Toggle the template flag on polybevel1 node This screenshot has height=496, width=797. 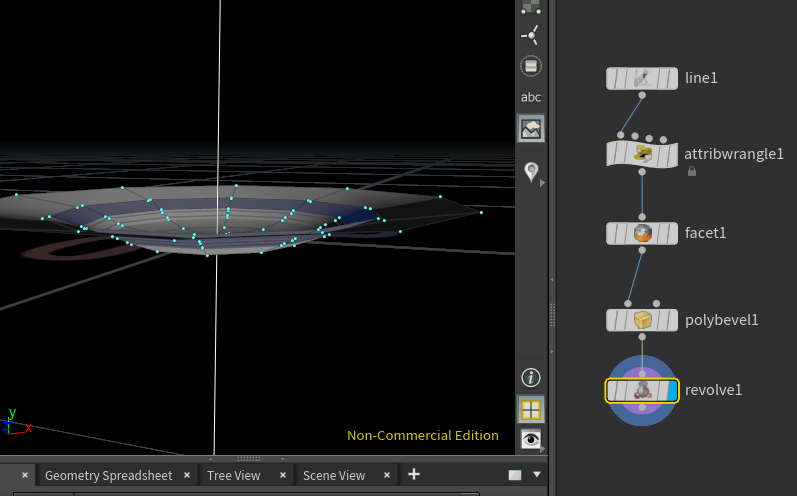(x=661, y=320)
